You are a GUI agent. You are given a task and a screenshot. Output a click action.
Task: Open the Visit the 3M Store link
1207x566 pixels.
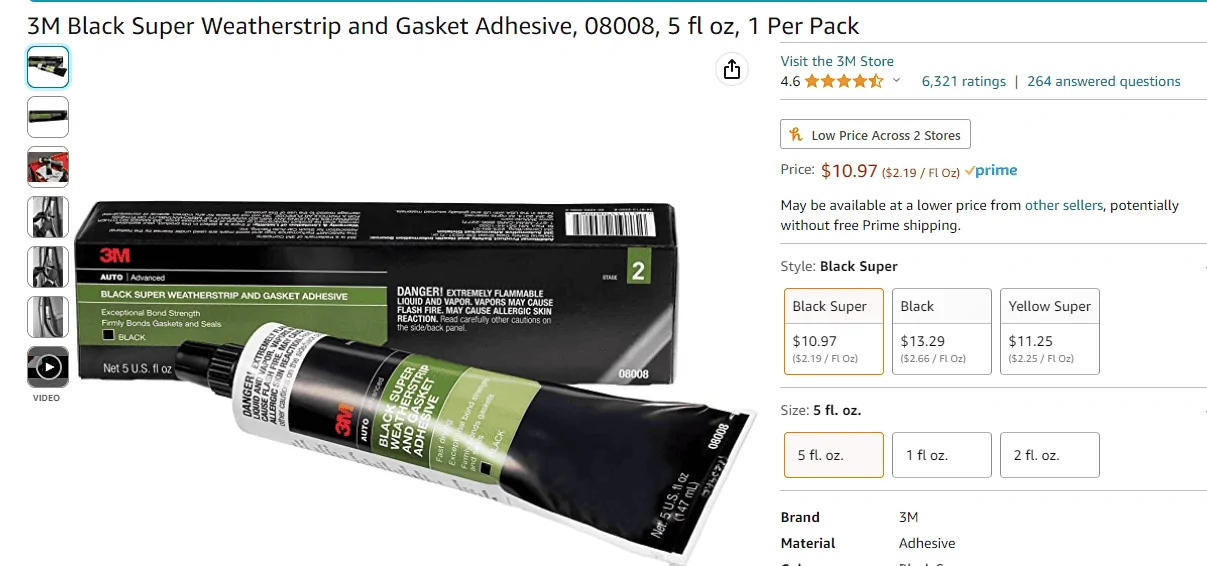837,61
